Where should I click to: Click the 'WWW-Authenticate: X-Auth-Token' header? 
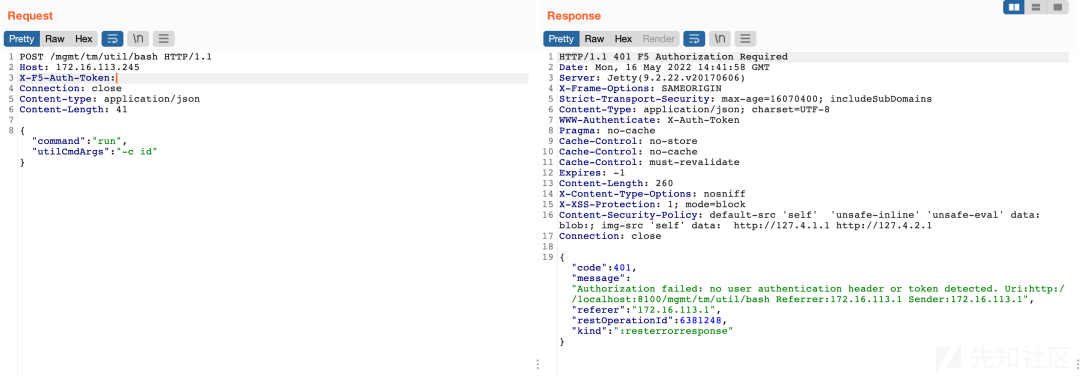point(649,120)
